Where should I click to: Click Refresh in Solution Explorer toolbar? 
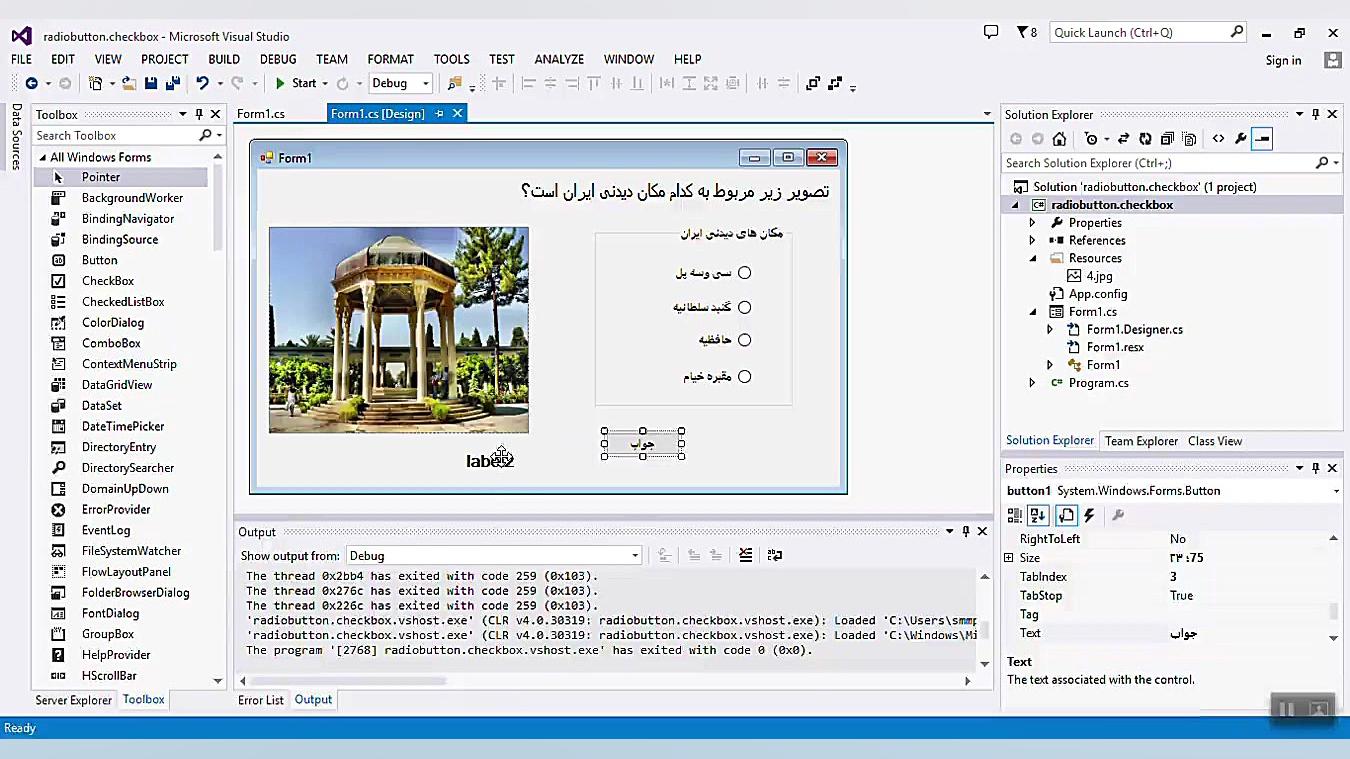[x=1144, y=139]
